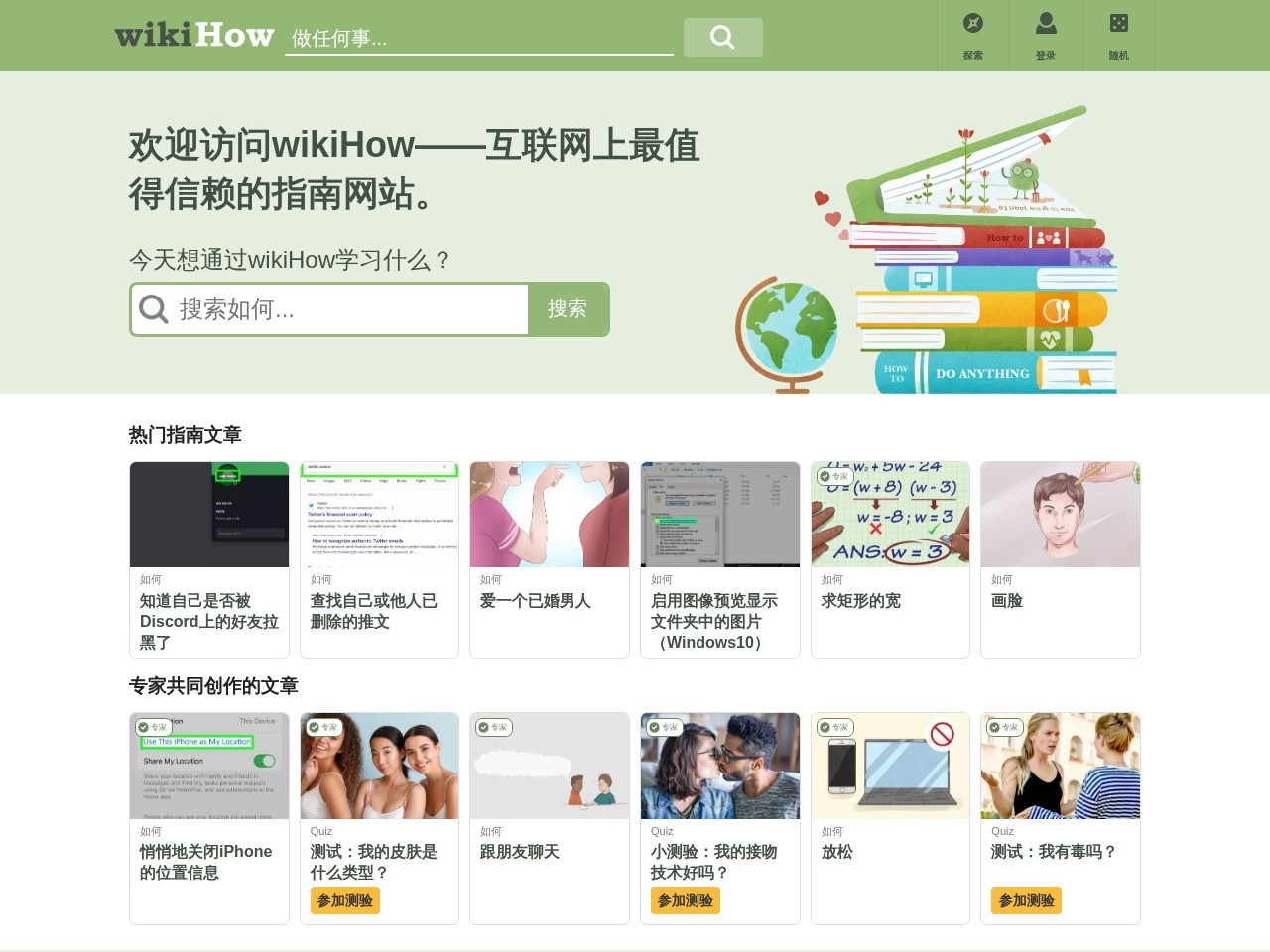
Task: Click the magnifier icon in hero search box
Action: [x=154, y=309]
